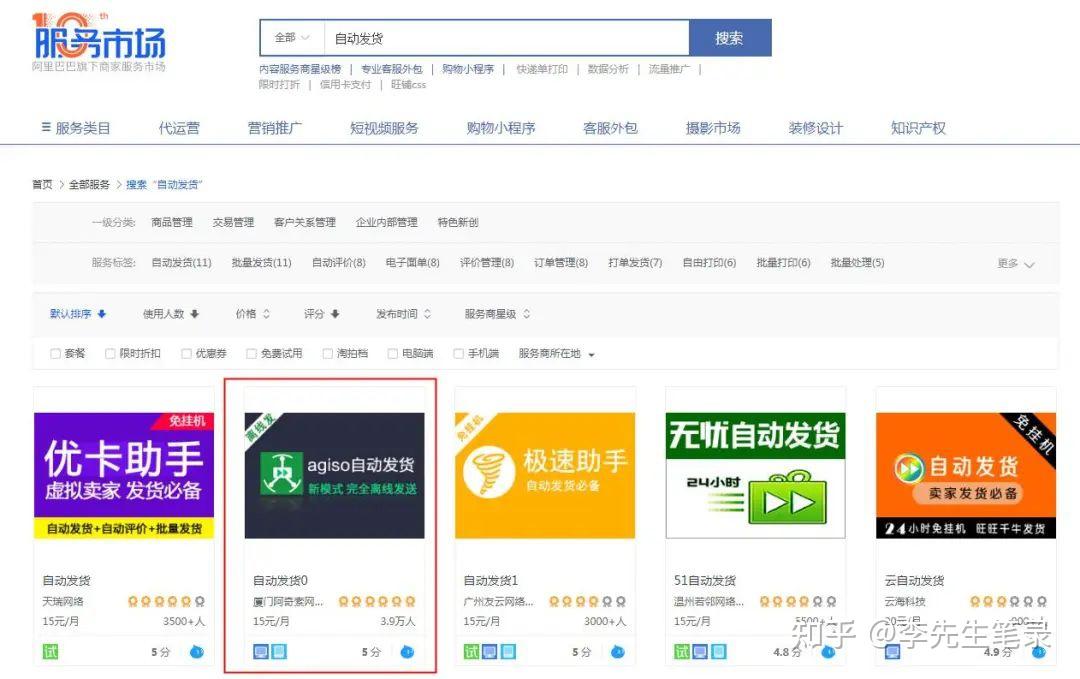This screenshot has width=1080, height=679.
Task: Tick the 优惠券 checkbox
Action: (x=186, y=354)
